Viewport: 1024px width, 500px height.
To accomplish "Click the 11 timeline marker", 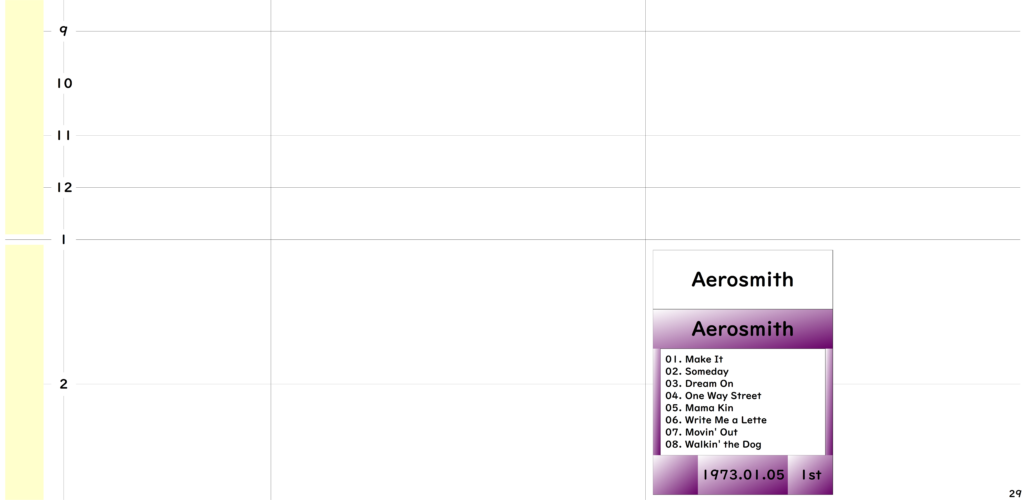I will coord(64,135).
